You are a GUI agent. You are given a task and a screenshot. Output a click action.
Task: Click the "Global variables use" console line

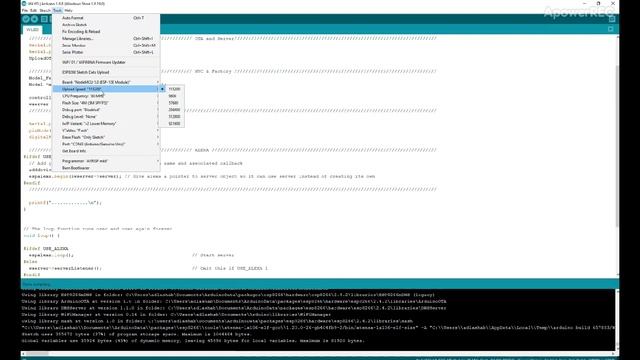(193, 340)
